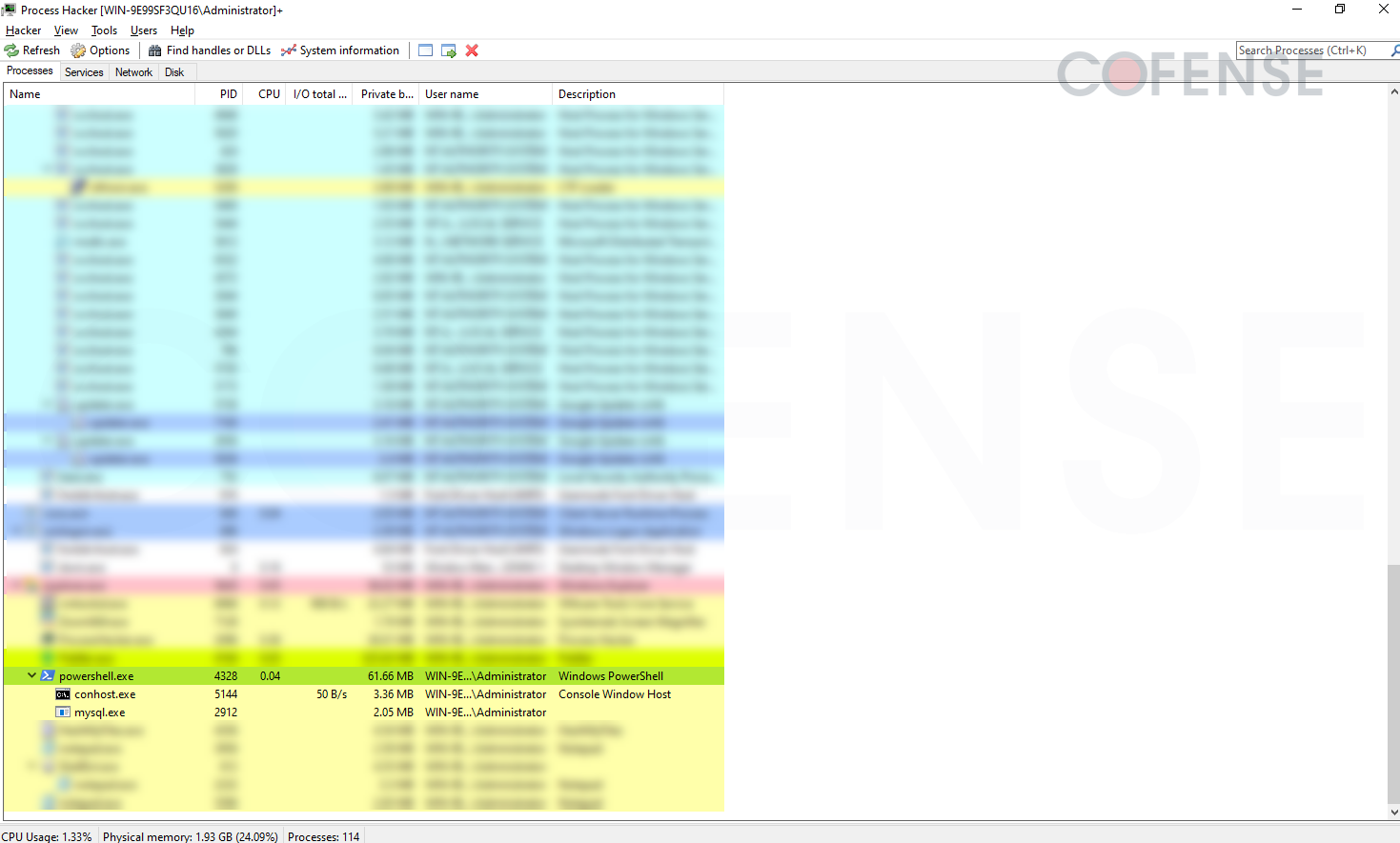Open the View menu
Viewport: 1400px width, 843px height.
(x=66, y=30)
